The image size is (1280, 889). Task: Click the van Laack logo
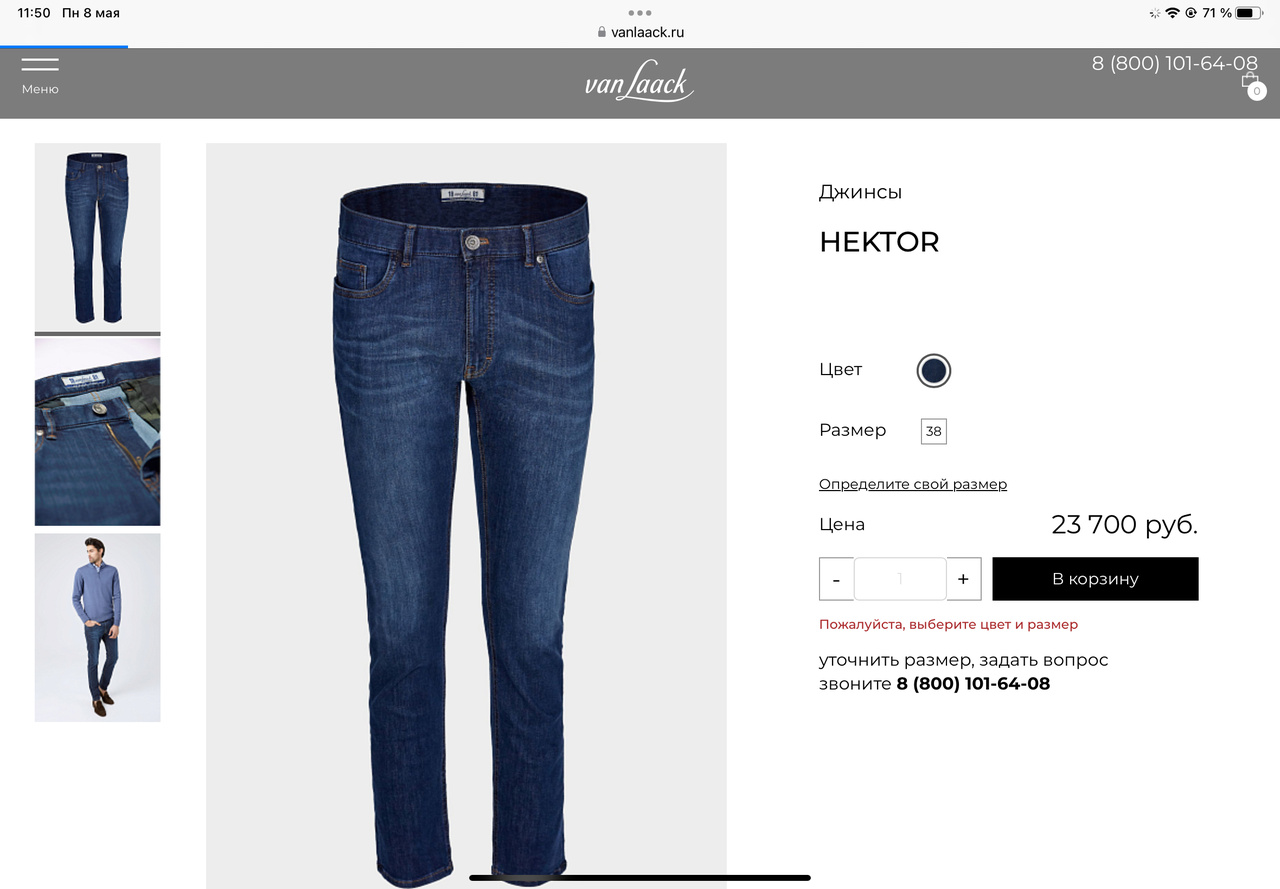click(x=639, y=83)
